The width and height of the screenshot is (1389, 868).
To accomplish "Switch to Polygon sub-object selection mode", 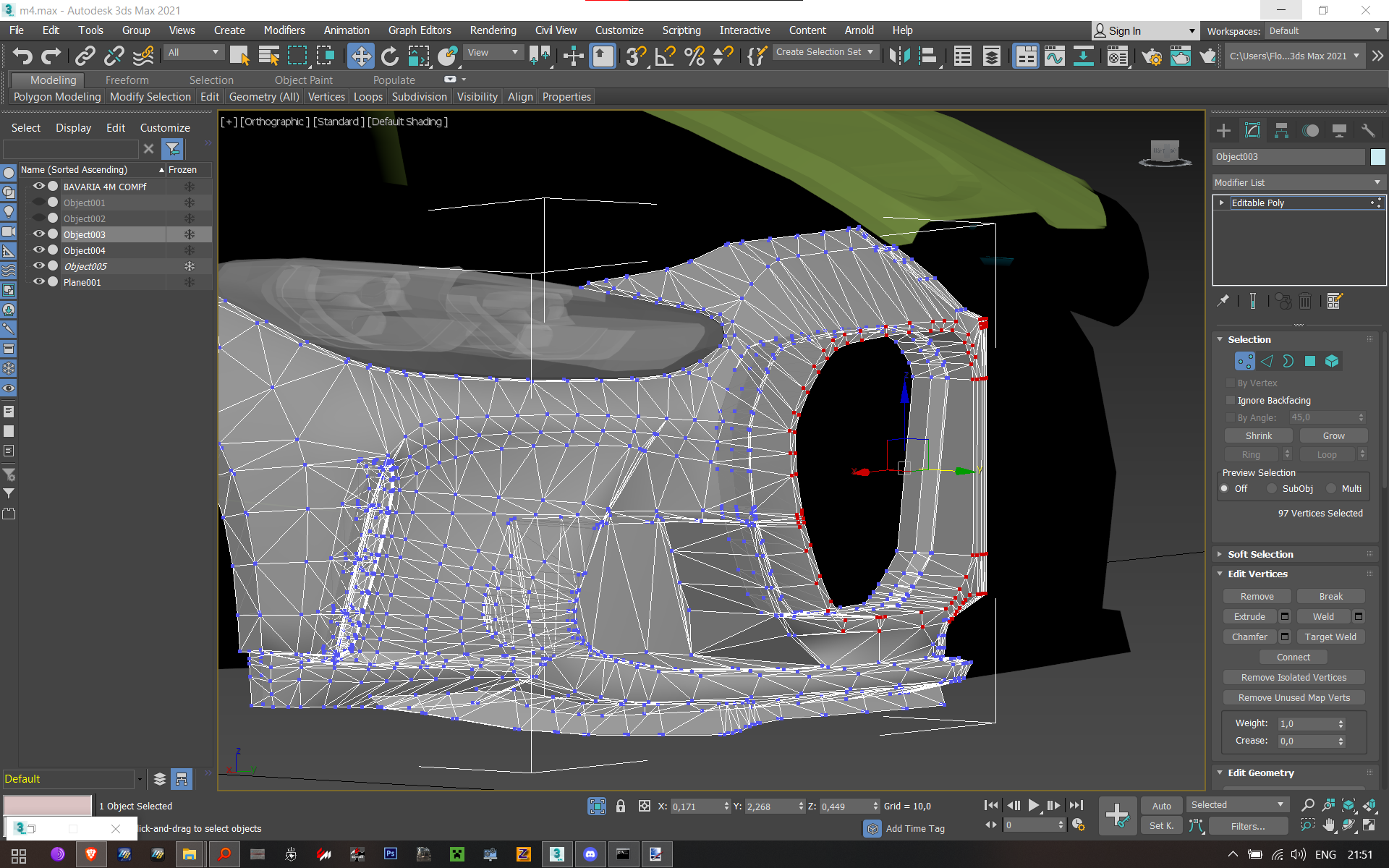I will tap(1309, 361).
